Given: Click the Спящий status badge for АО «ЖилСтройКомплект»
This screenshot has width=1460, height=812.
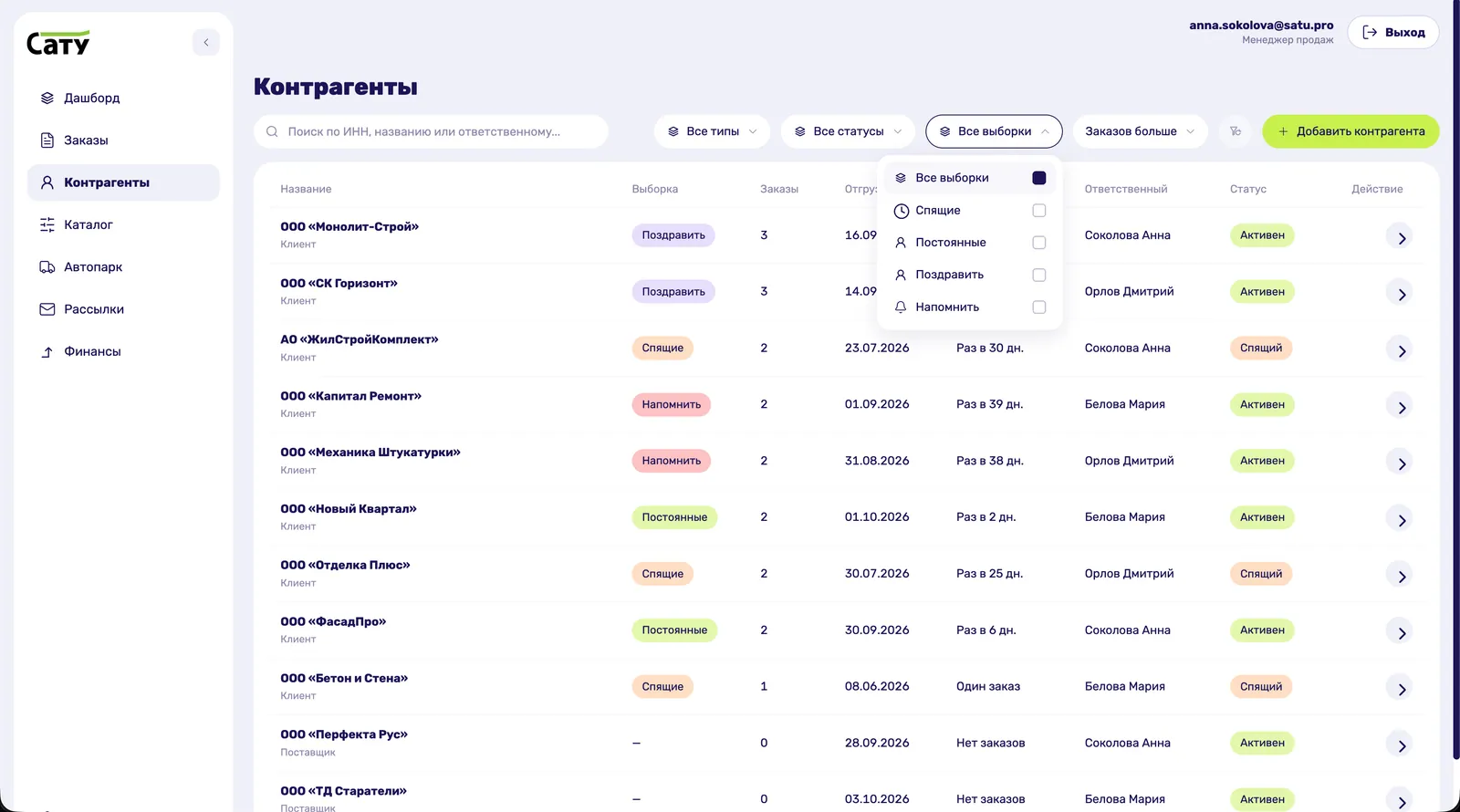Looking at the screenshot, I should tap(1261, 348).
